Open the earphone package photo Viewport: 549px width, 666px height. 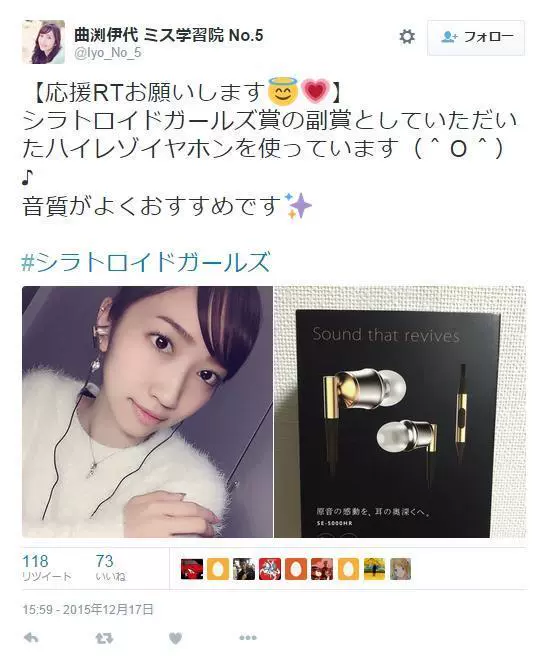click(x=400, y=412)
